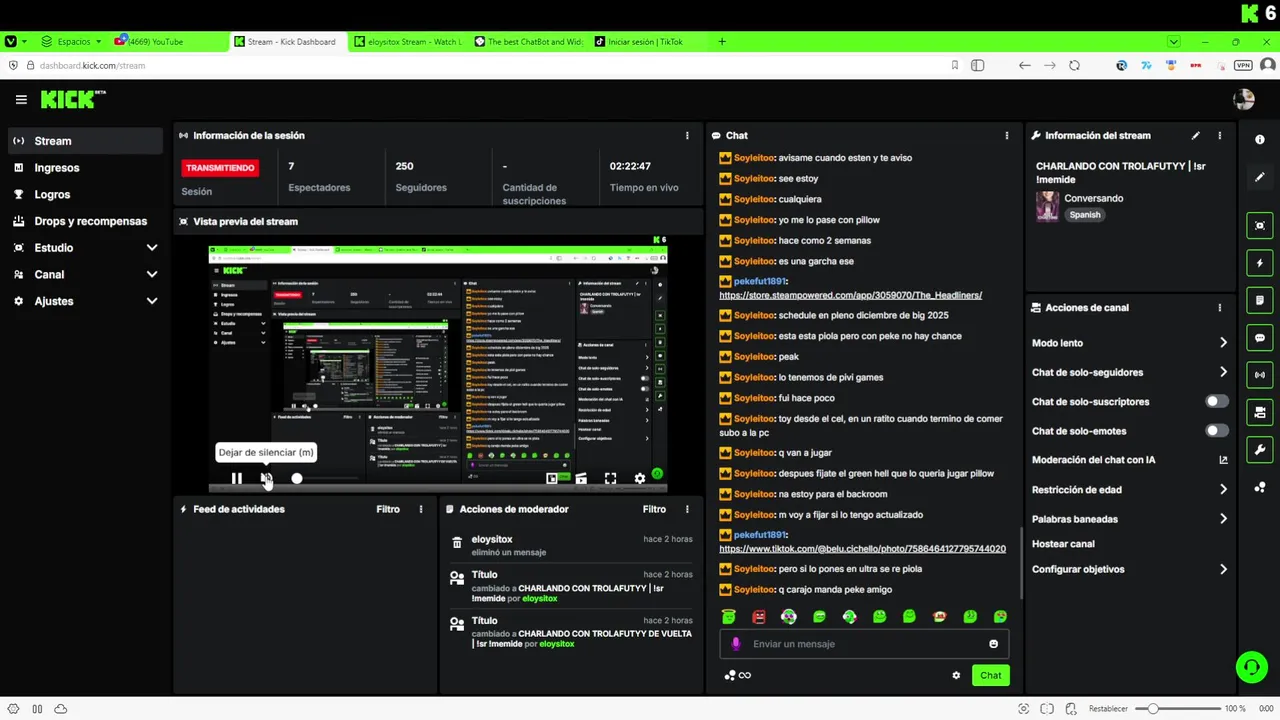Click the Enviar un mensaje input field

pyautogui.click(x=864, y=644)
